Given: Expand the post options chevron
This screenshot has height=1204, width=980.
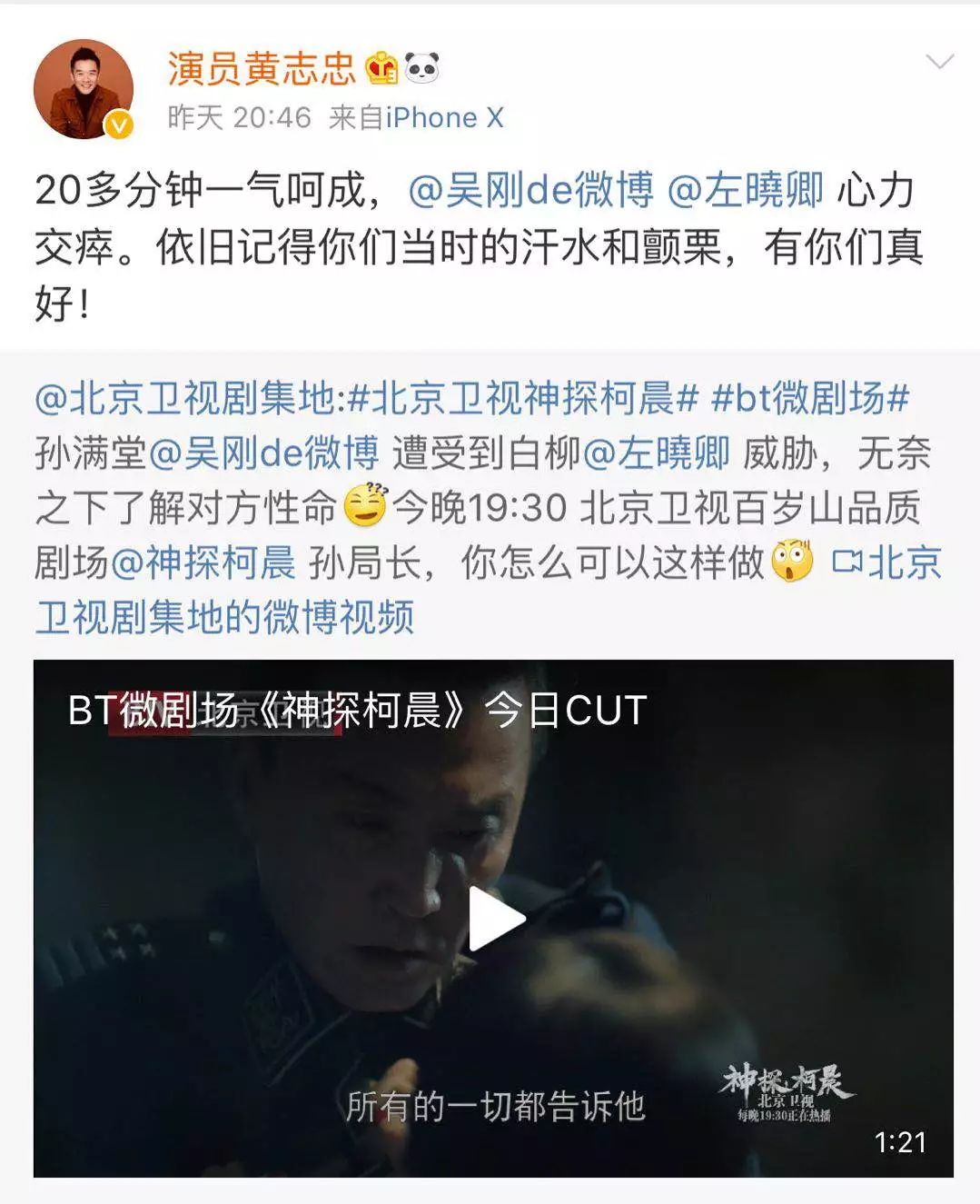Looking at the screenshot, I should 939,62.
